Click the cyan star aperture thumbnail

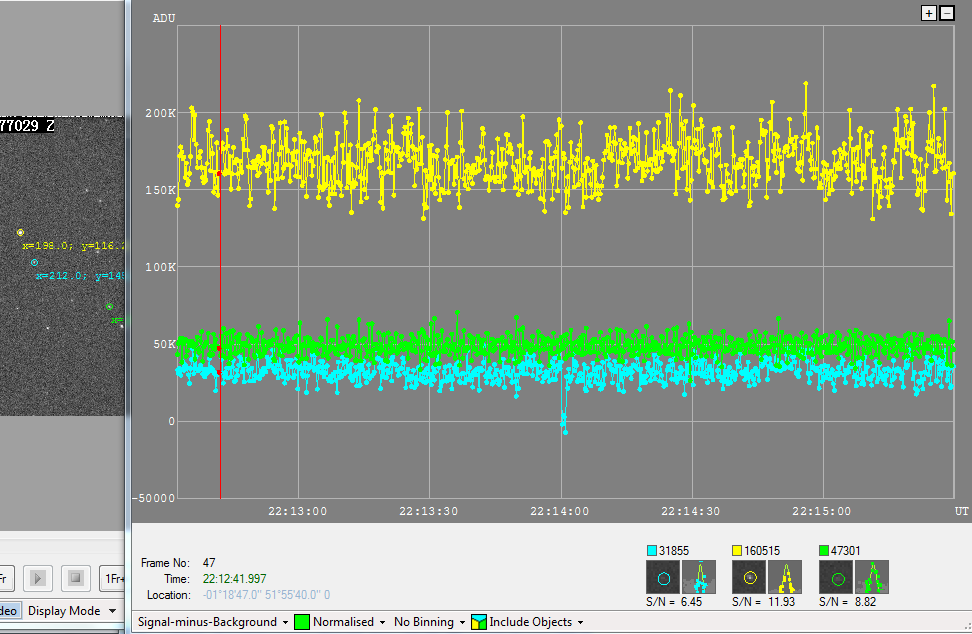click(x=663, y=577)
